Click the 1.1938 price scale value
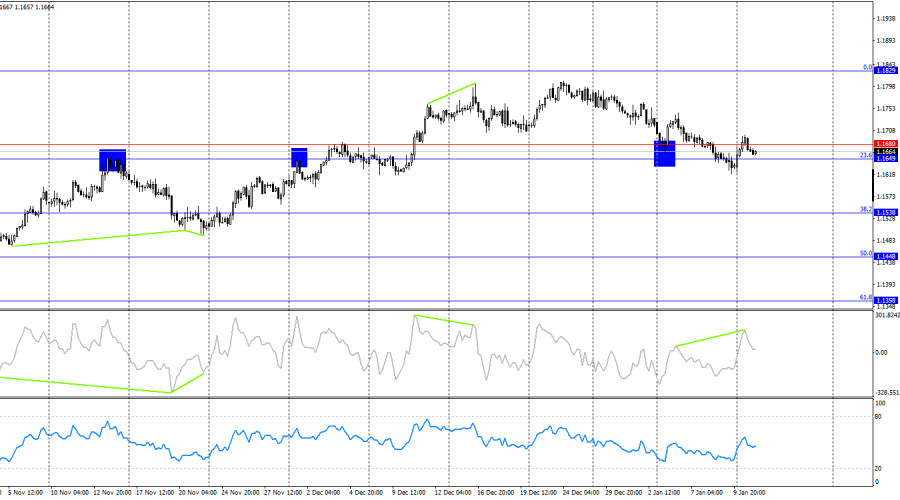This screenshot has width=900, height=500. click(886, 18)
